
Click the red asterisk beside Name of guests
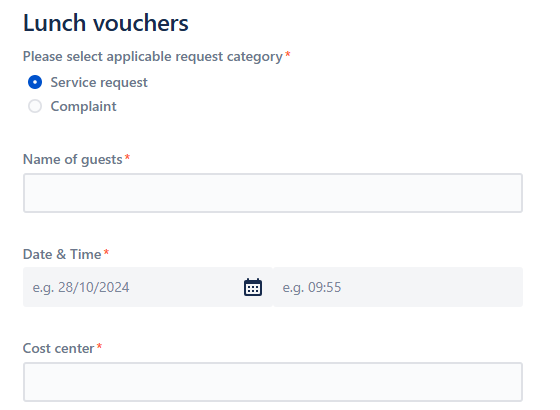127,157
